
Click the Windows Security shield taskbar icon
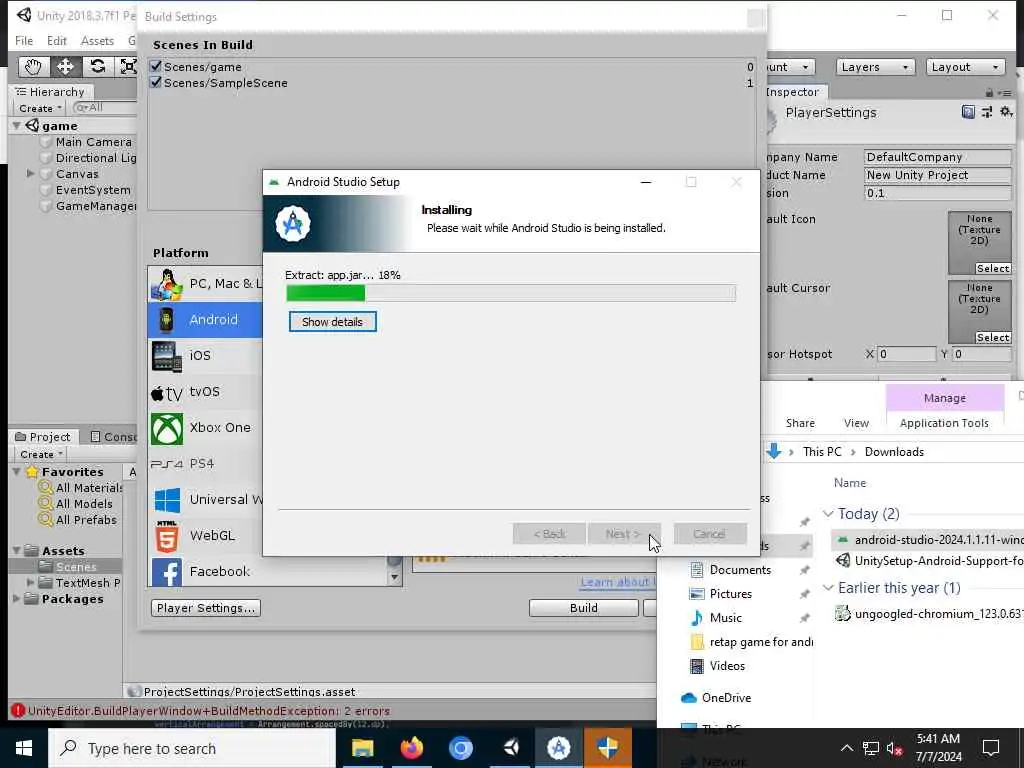pos(607,748)
